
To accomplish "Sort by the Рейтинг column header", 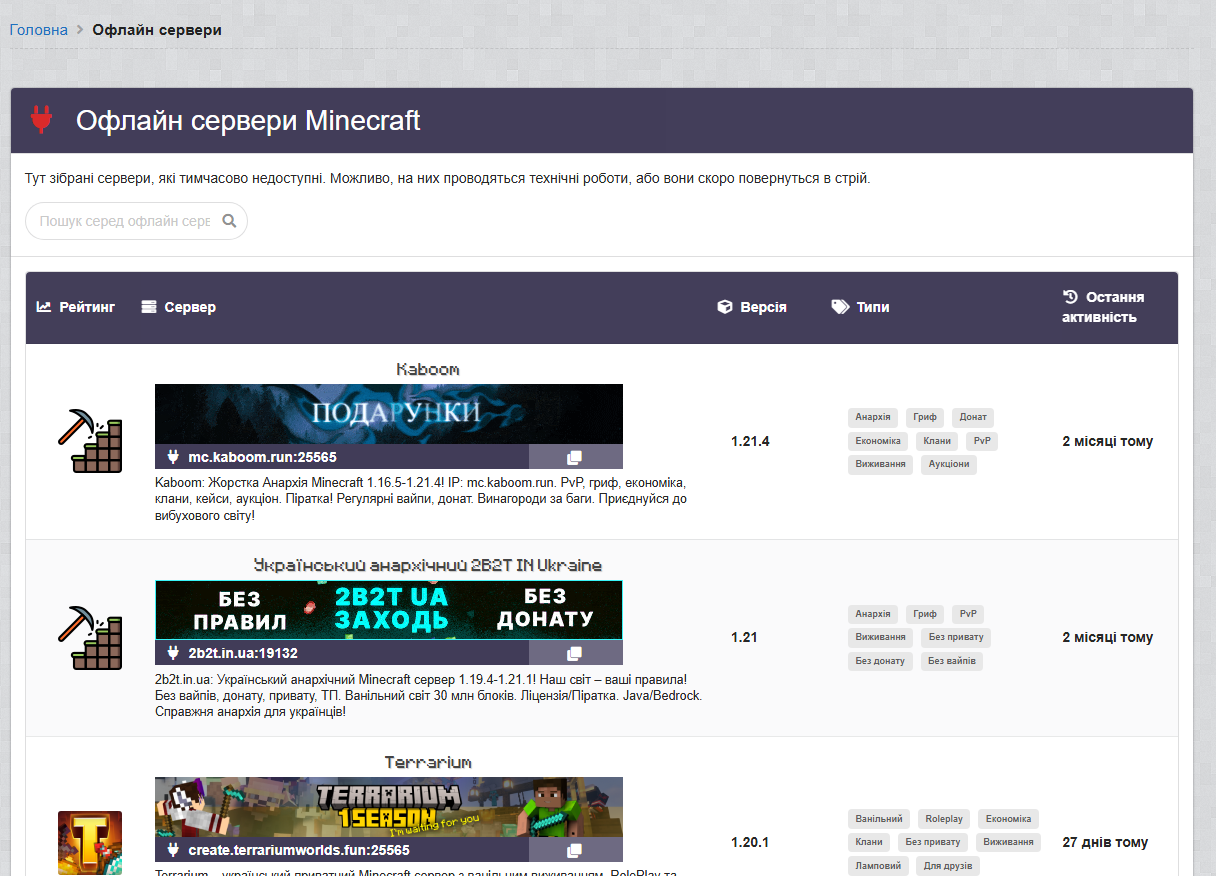I will click(x=76, y=307).
